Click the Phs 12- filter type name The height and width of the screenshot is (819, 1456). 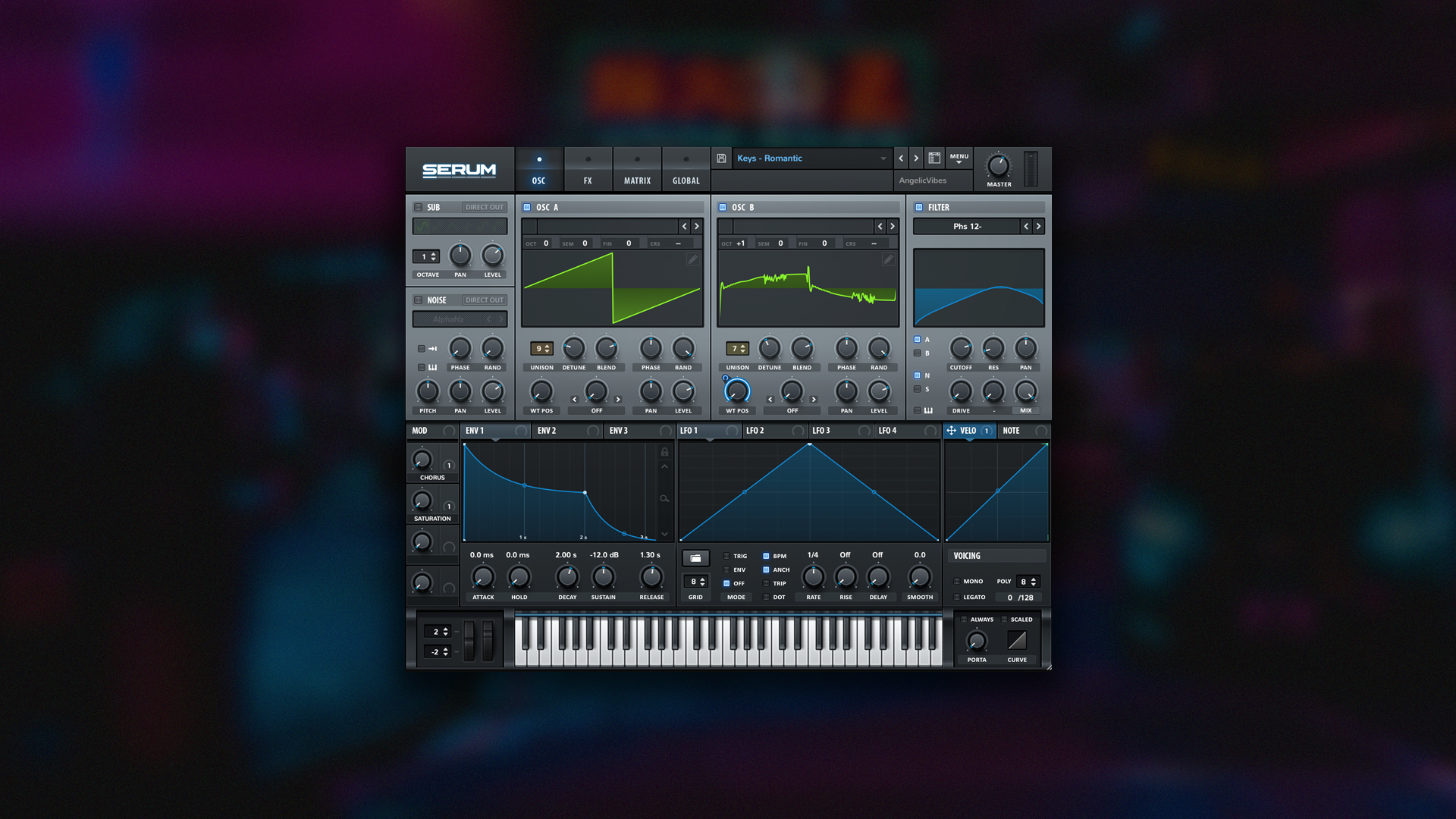(967, 226)
